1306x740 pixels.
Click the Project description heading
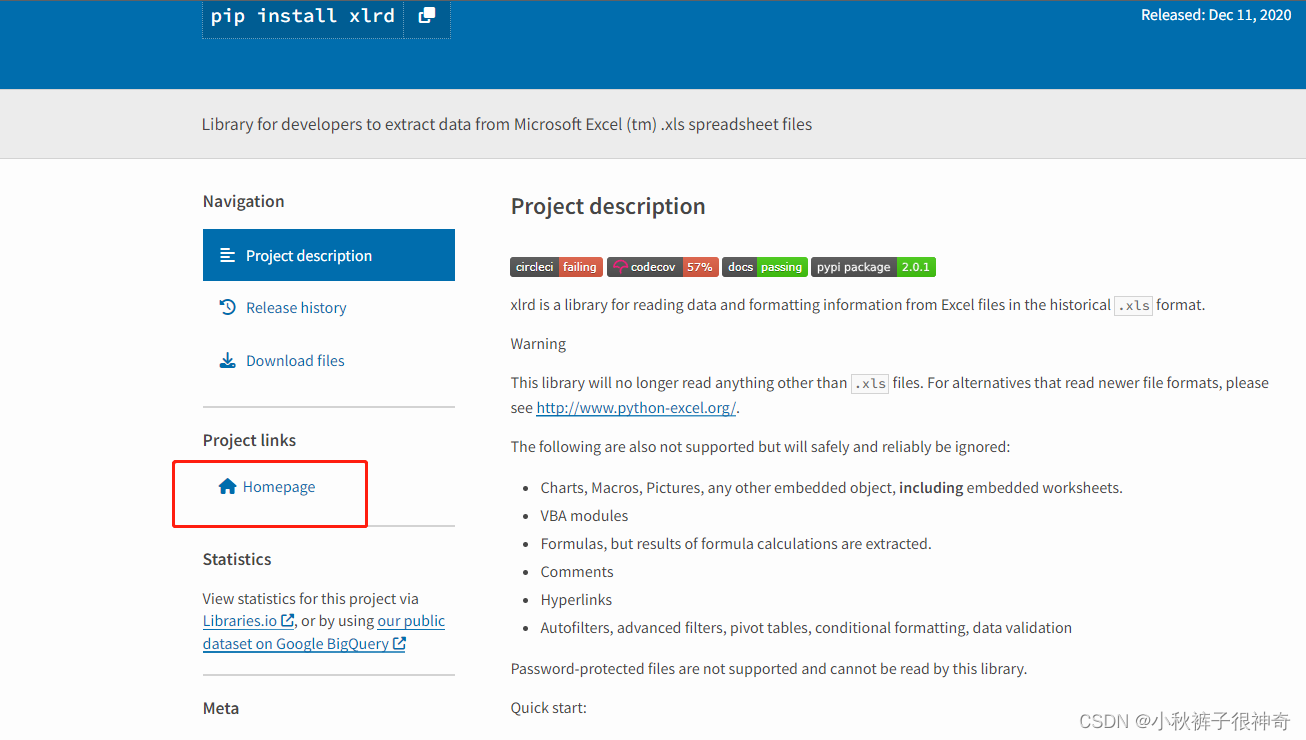(608, 206)
